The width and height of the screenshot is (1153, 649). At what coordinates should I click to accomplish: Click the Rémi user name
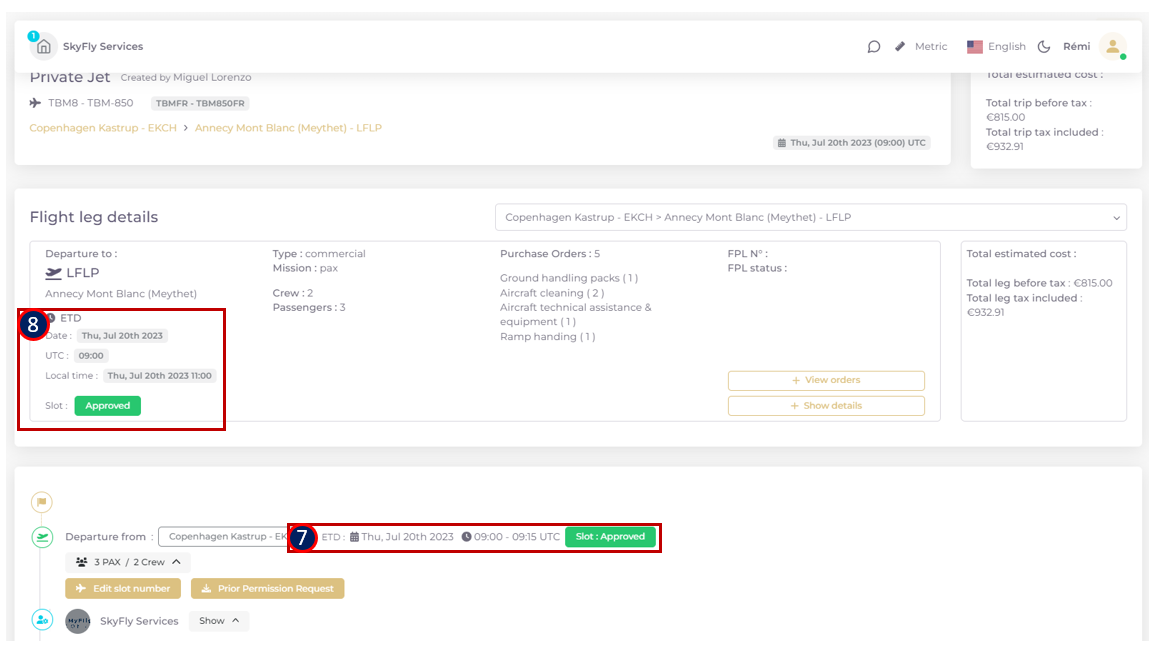coord(1077,46)
